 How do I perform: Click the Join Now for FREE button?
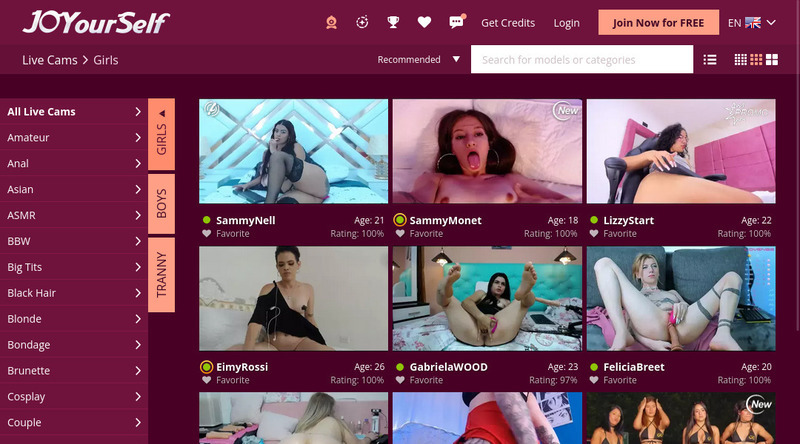(x=658, y=22)
